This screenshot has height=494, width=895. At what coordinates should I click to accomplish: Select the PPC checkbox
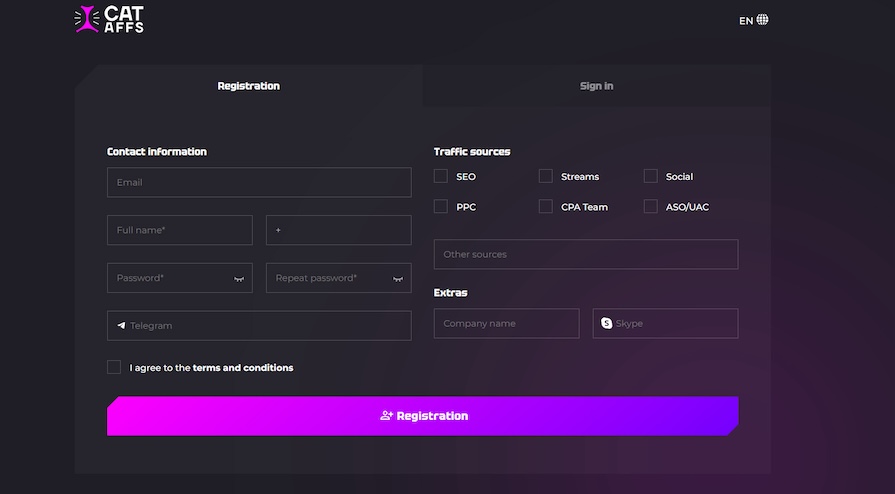pyautogui.click(x=441, y=207)
